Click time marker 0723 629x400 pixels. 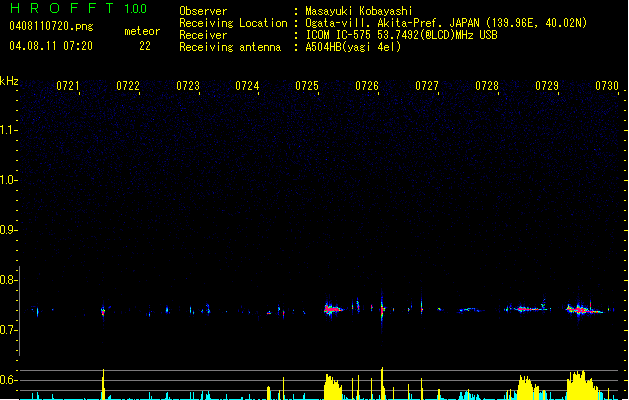[188, 85]
